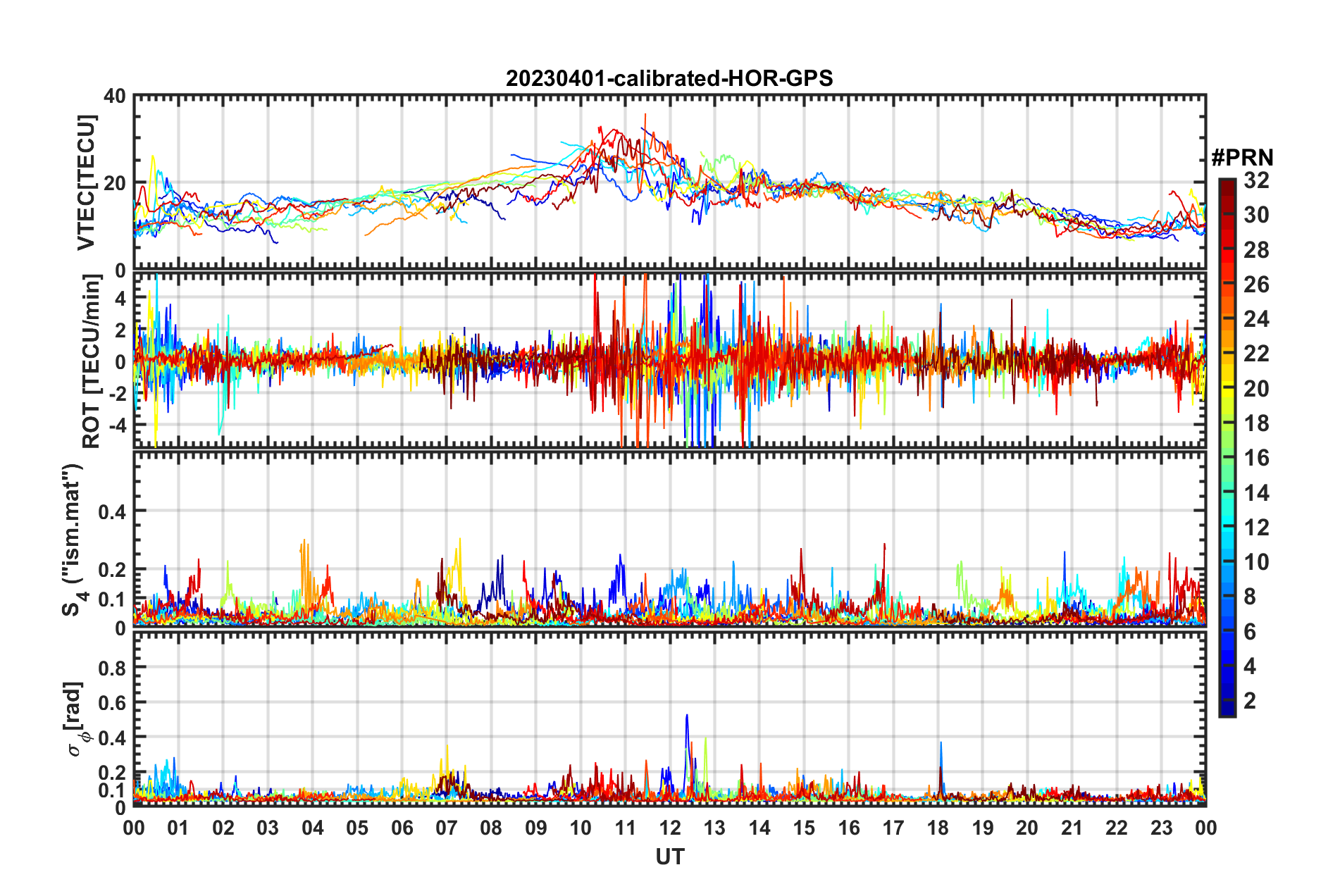Click the 15 hour tick on UT axis
This screenshot has width=1340, height=896.
tap(804, 828)
